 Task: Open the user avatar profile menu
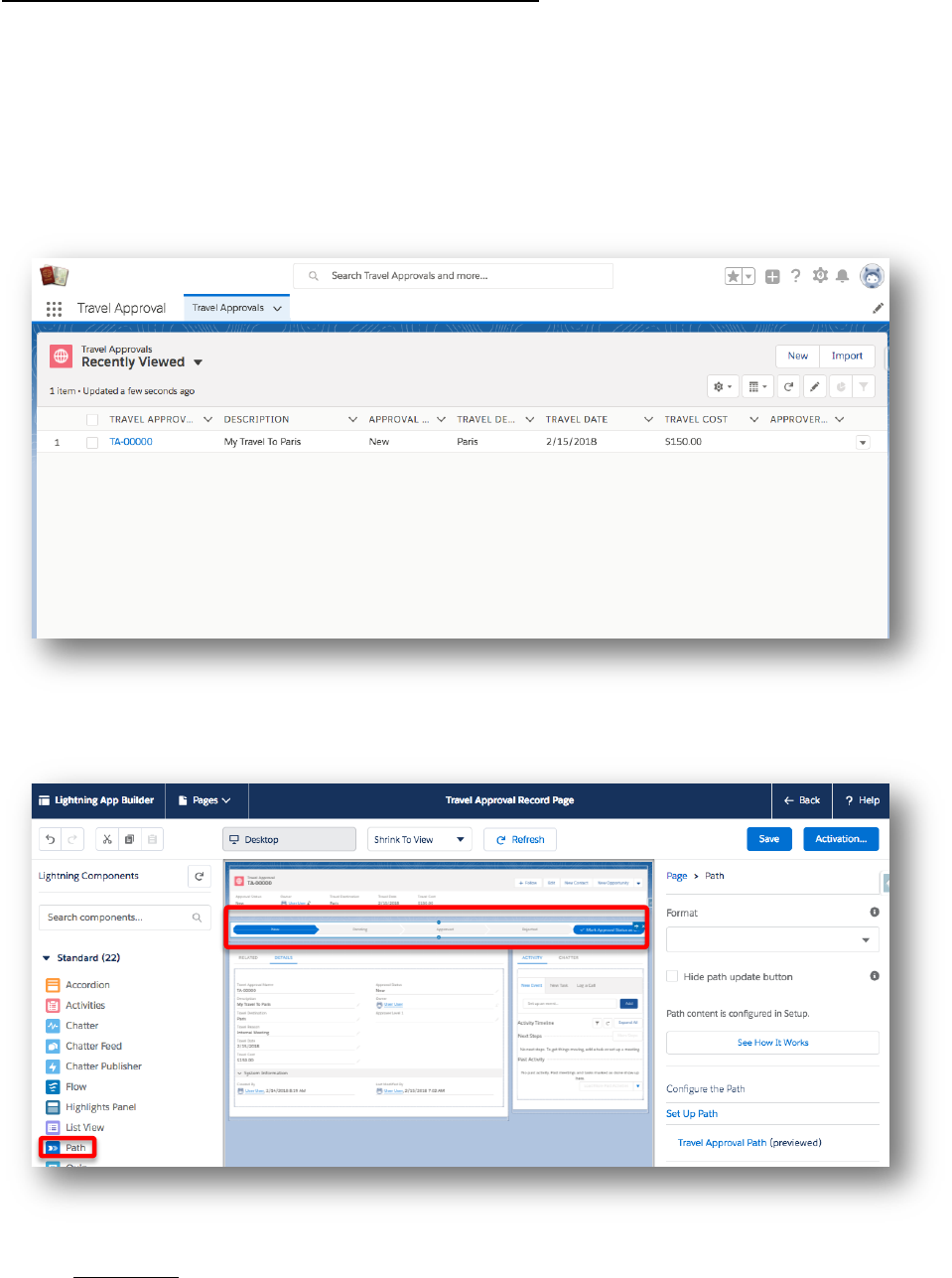872,276
